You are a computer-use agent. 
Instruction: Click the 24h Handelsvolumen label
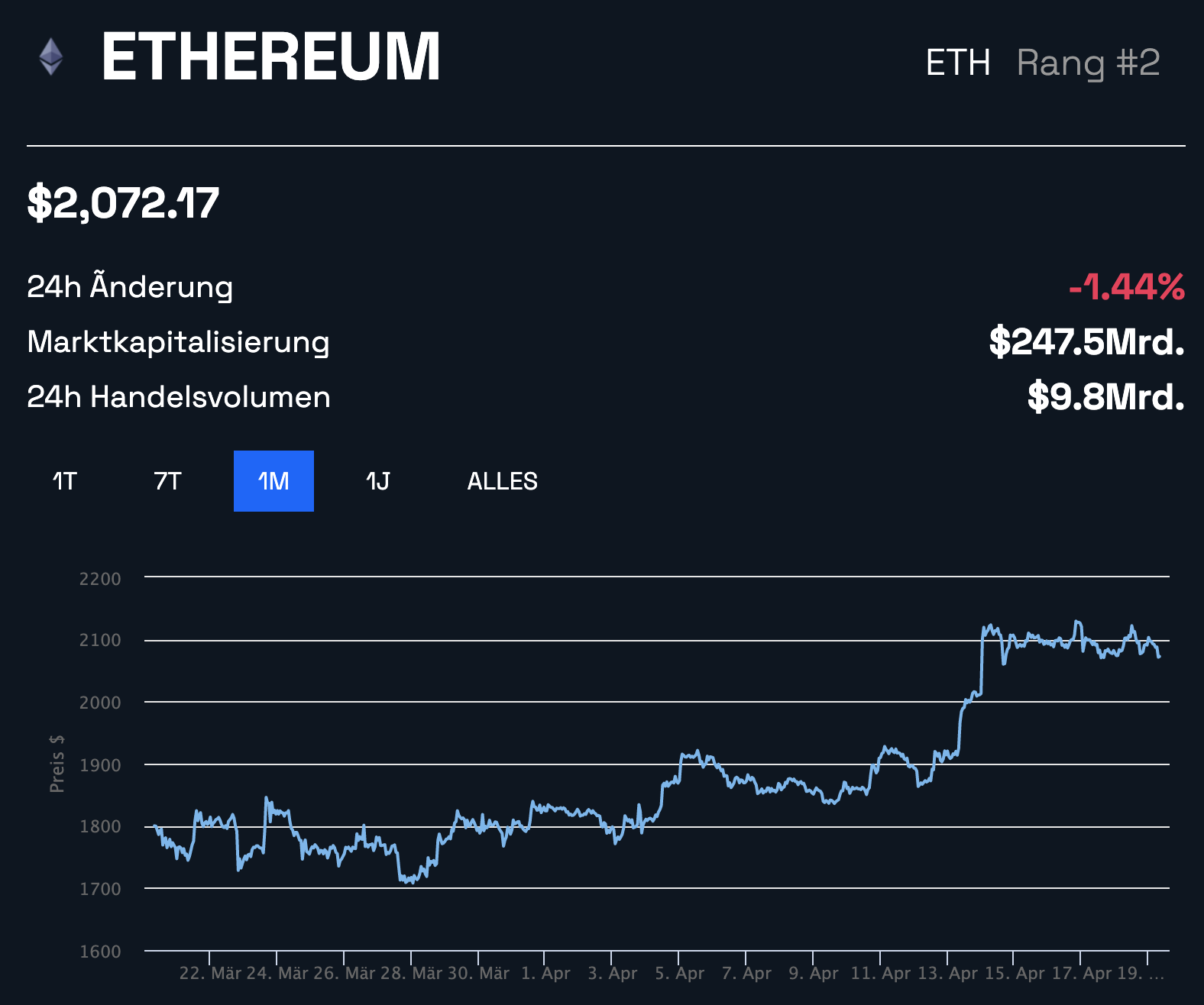(x=179, y=397)
